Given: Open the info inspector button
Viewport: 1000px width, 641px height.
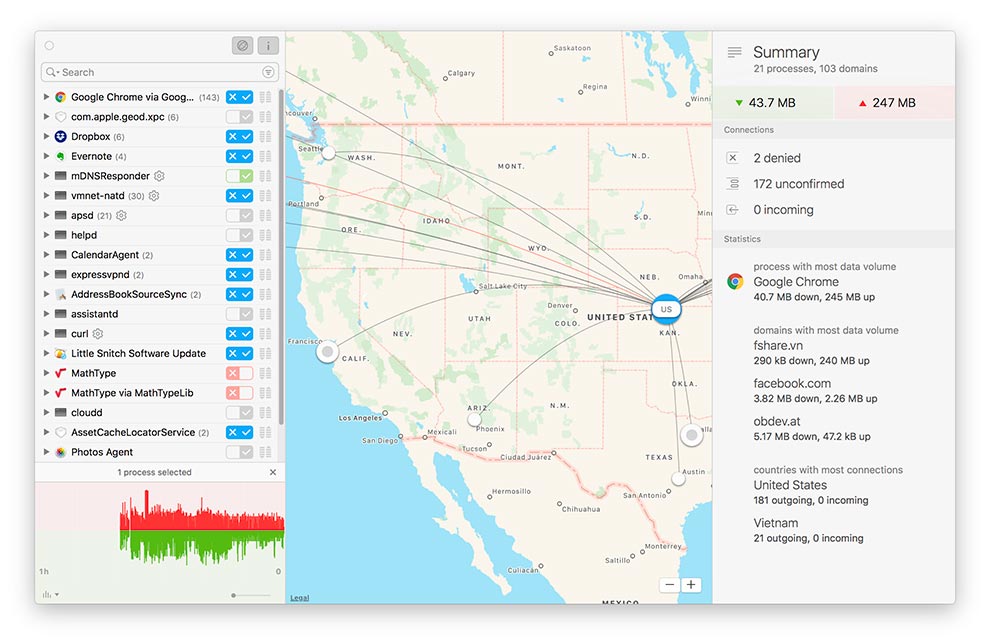Looking at the screenshot, I should click(x=268, y=45).
